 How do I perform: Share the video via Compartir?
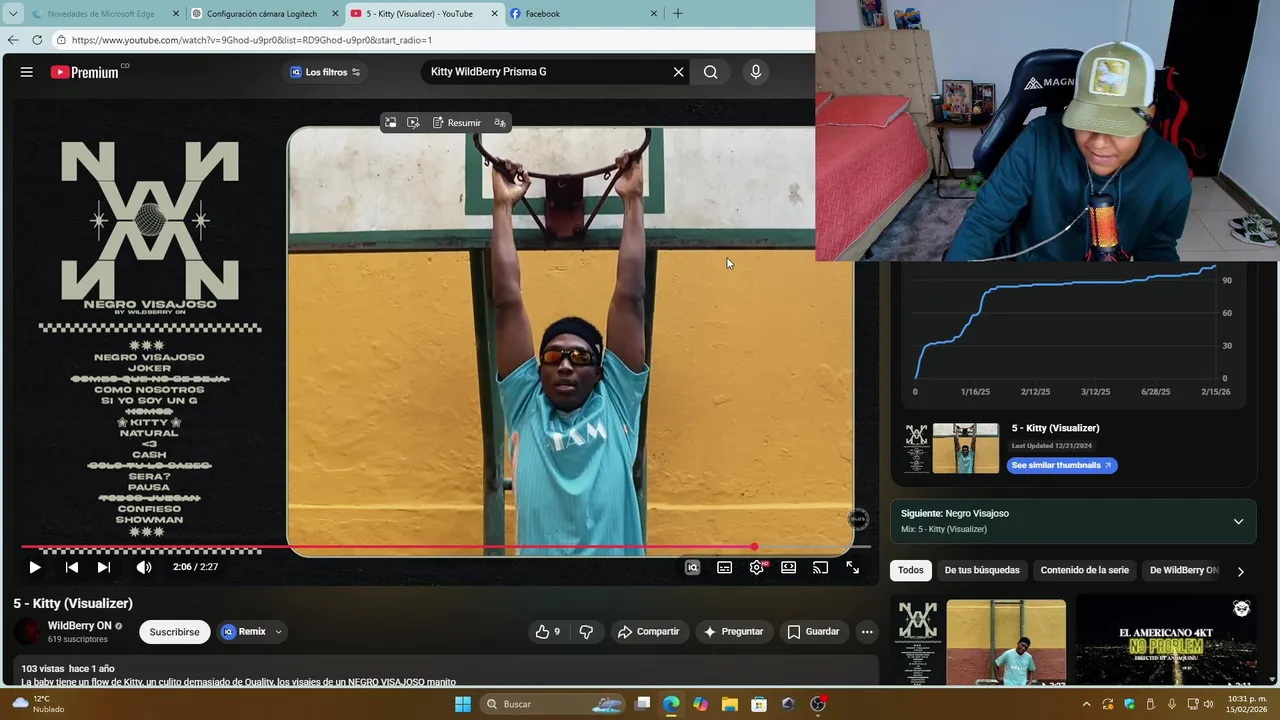pos(648,632)
